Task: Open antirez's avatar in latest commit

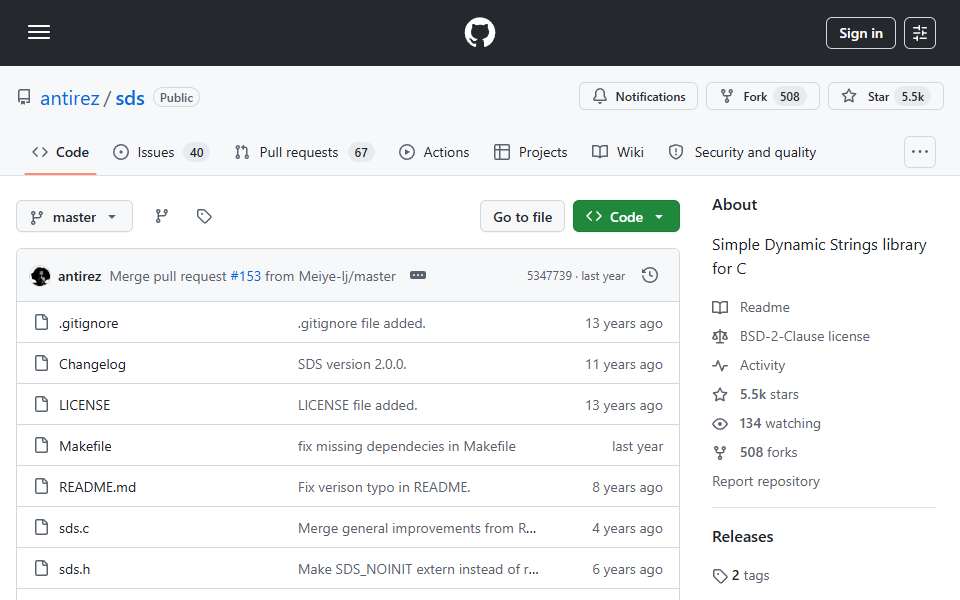Action: [40, 276]
